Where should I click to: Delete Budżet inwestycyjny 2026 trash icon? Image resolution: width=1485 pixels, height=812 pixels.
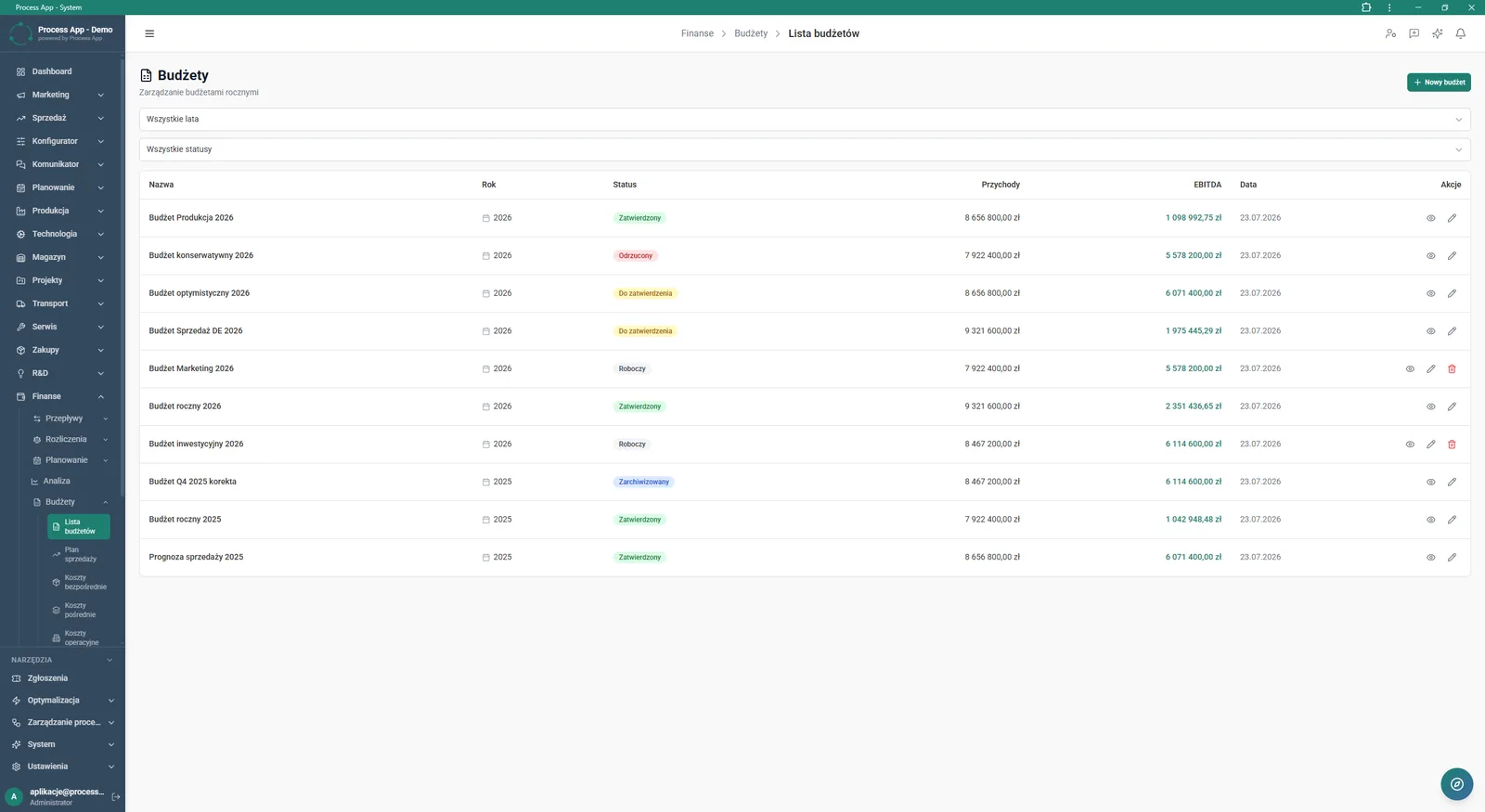[x=1452, y=445]
